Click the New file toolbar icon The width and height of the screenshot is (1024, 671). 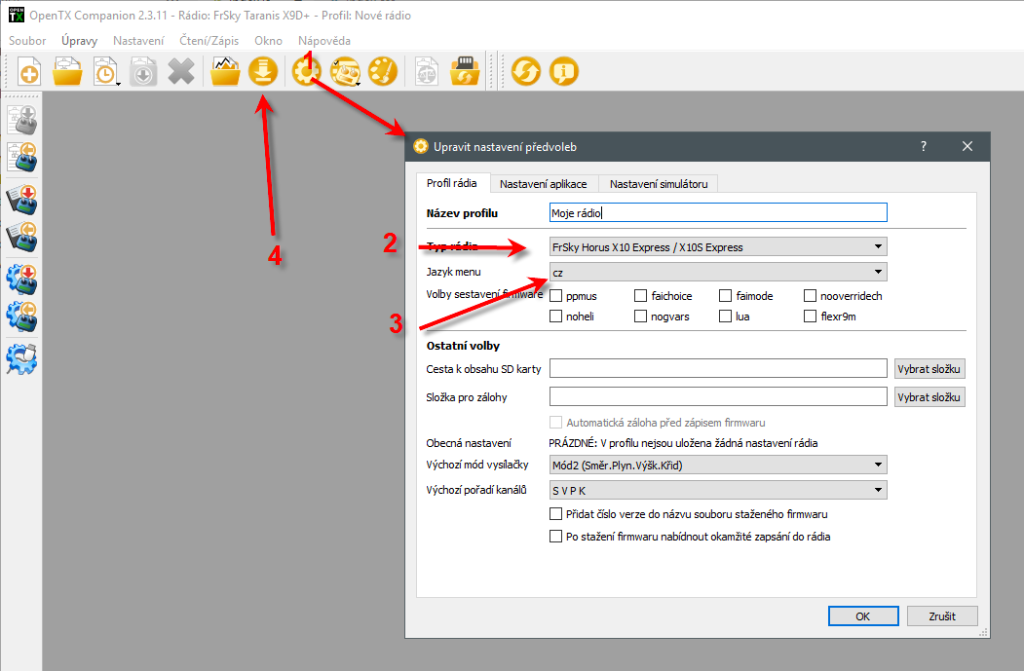[x=30, y=72]
